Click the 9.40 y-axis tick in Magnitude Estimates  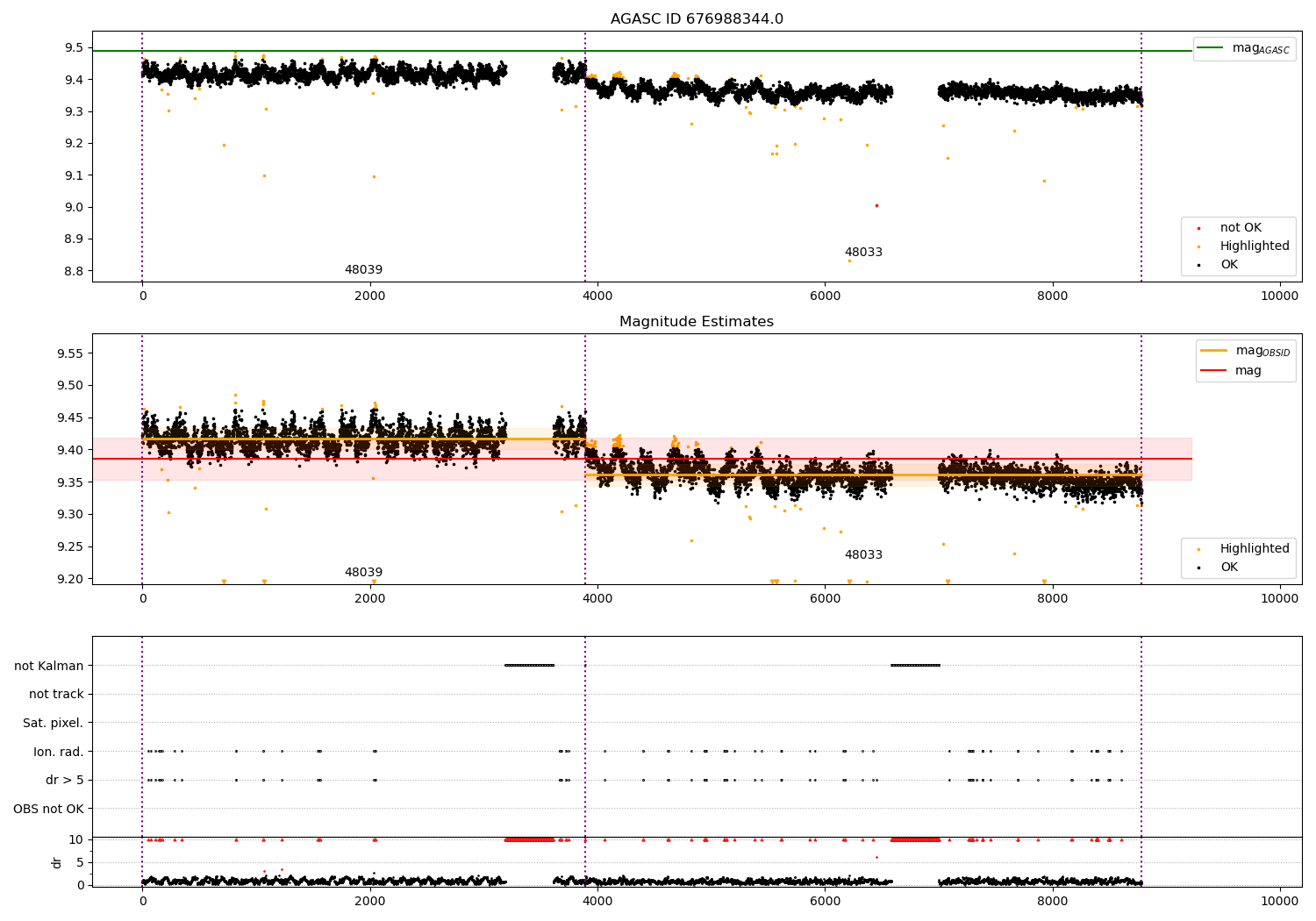click(71, 450)
